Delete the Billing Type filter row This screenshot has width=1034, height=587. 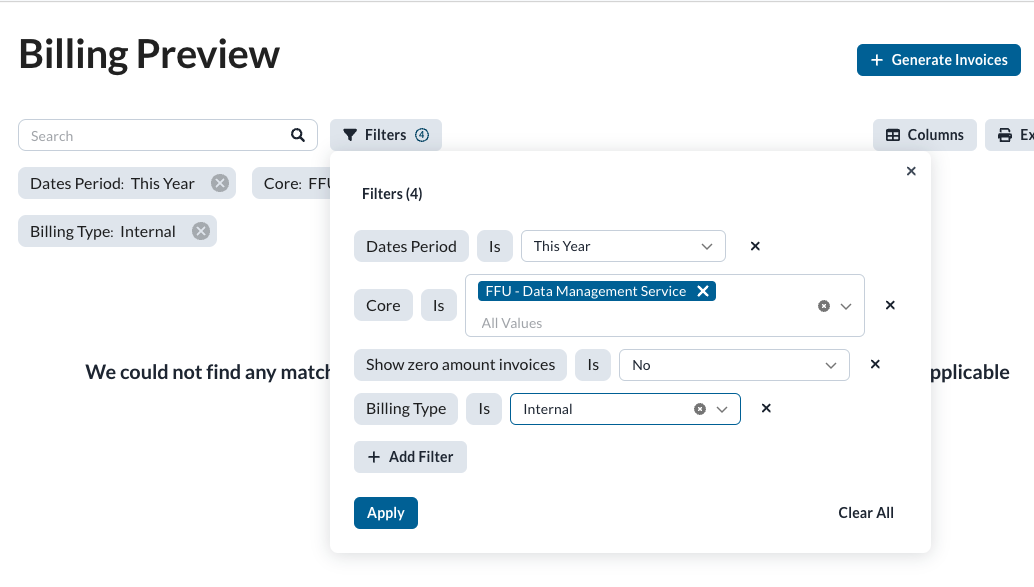pos(766,408)
